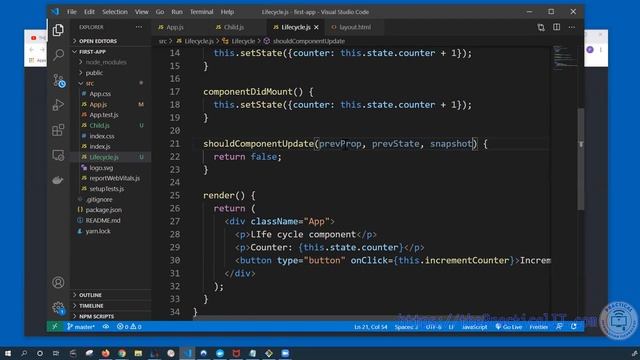640x360 pixels.
Task: Open index.css in the explorer
Action: 111,136
